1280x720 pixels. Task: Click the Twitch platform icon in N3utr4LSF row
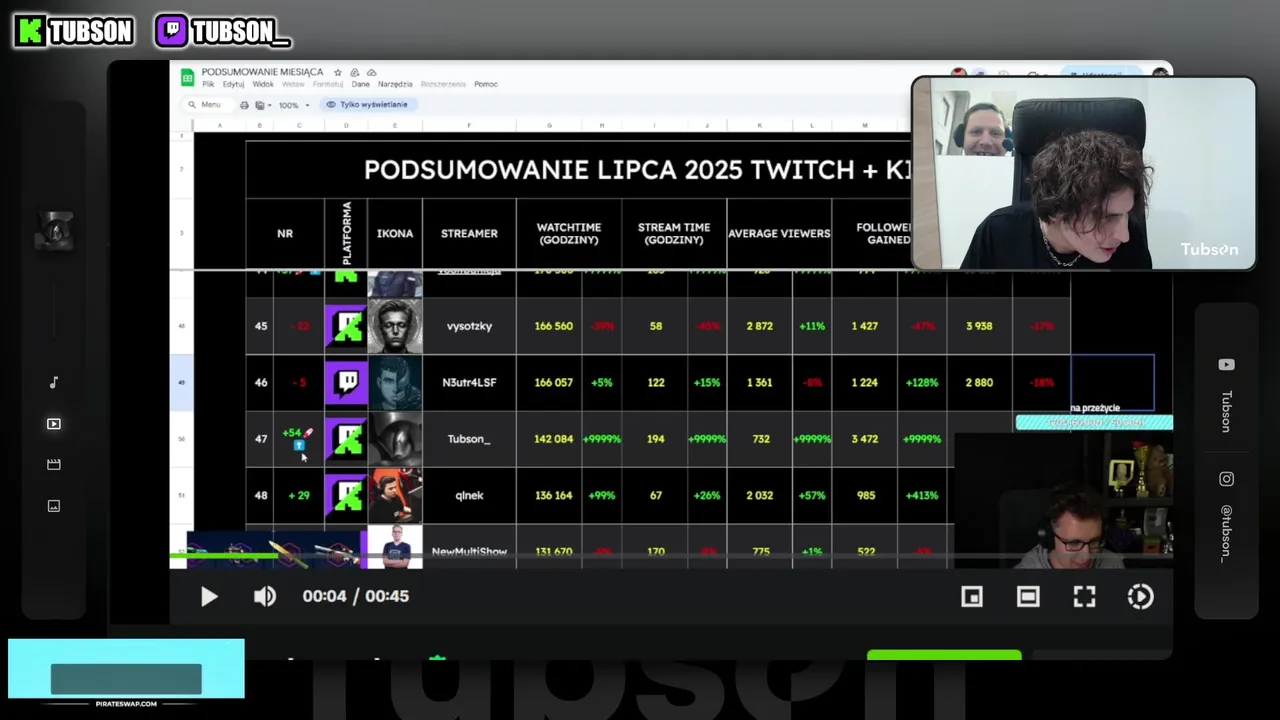click(346, 383)
